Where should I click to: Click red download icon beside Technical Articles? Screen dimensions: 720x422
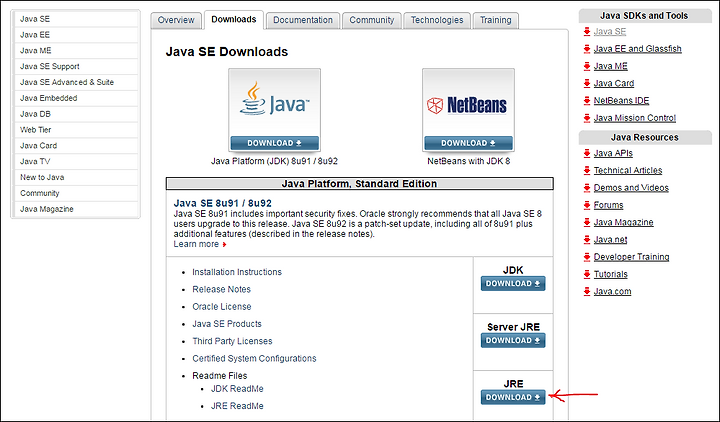[586, 170]
